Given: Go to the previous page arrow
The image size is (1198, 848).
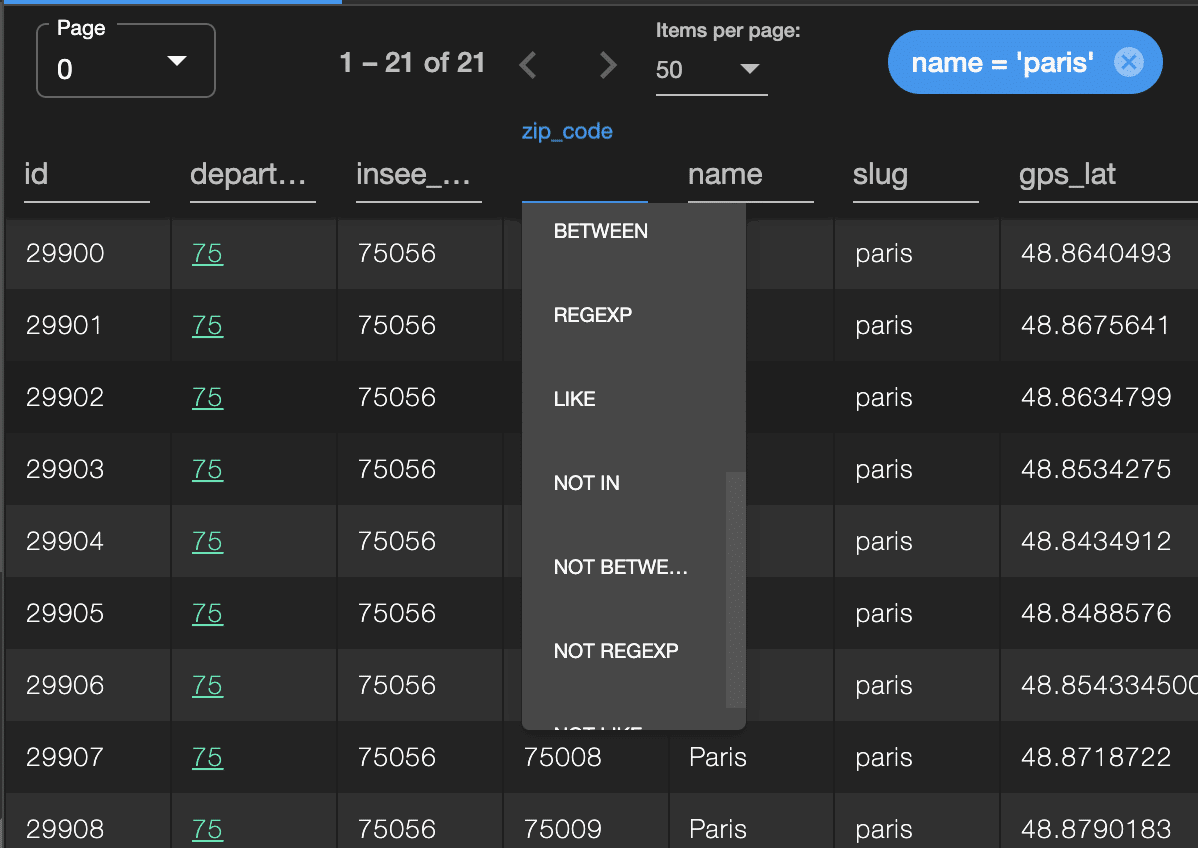Looking at the screenshot, I should 529,65.
